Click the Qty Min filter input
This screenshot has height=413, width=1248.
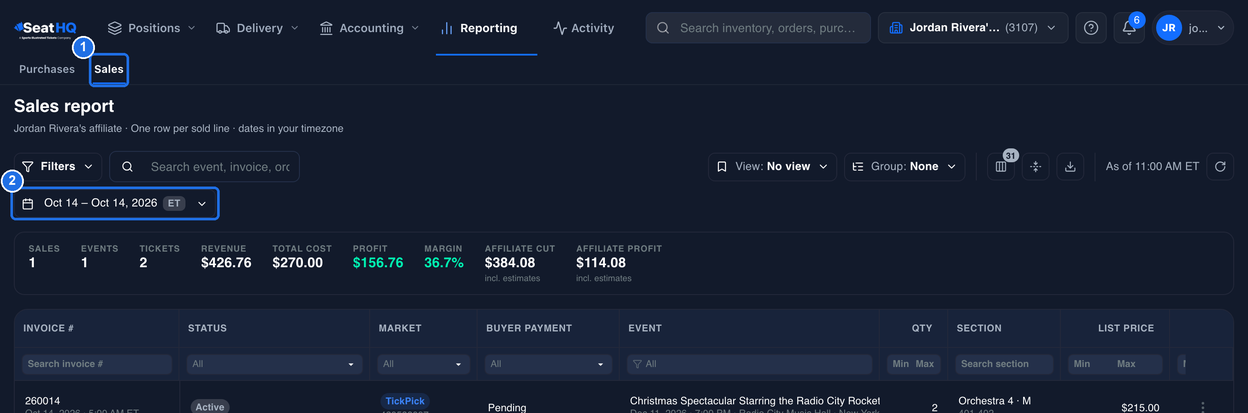(x=900, y=364)
